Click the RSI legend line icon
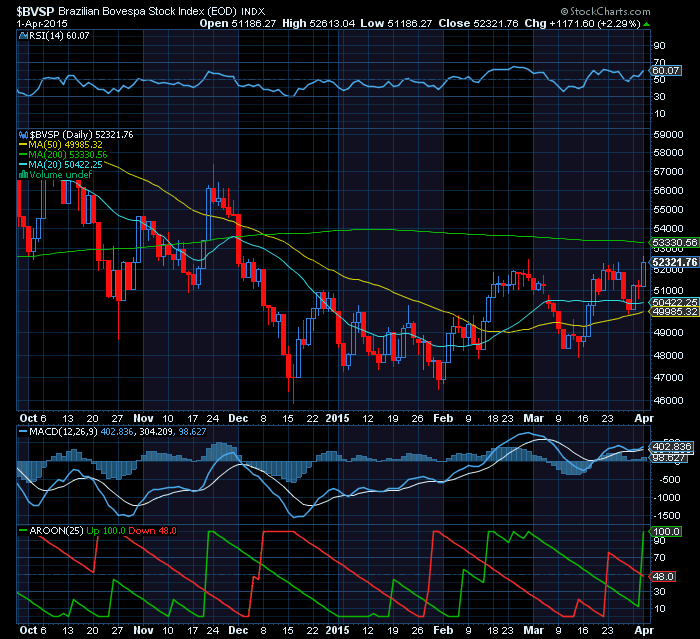700x639 pixels. (23, 36)
